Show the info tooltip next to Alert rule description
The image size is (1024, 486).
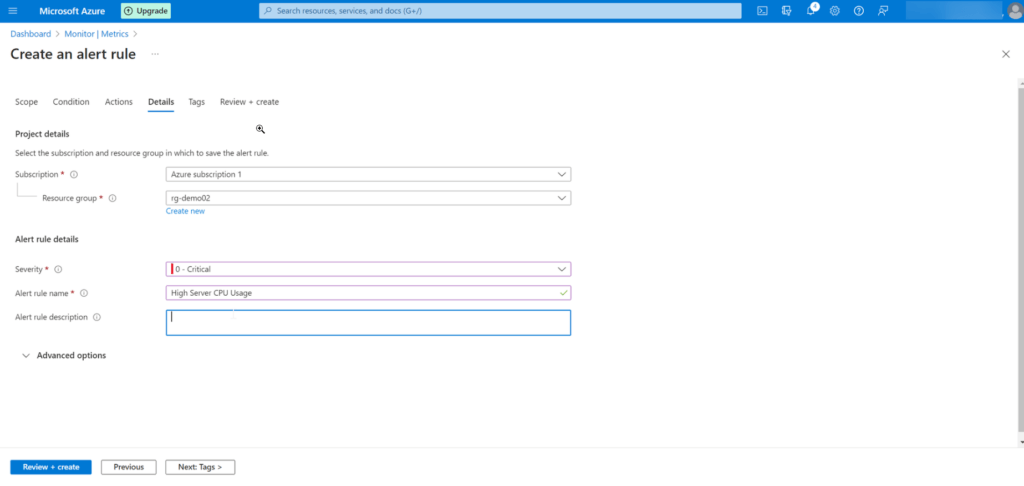tap(97, 317)
